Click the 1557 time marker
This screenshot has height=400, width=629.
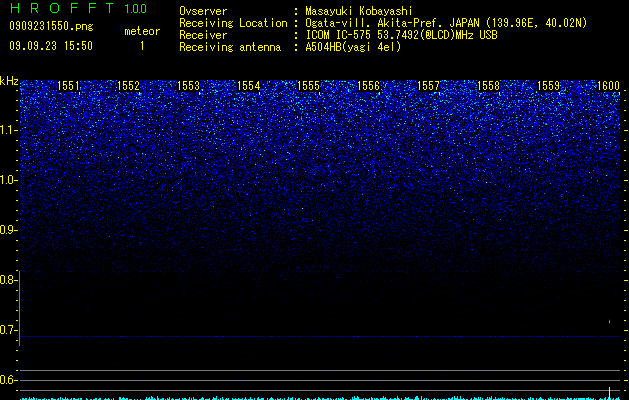click(x=429, y=86)
